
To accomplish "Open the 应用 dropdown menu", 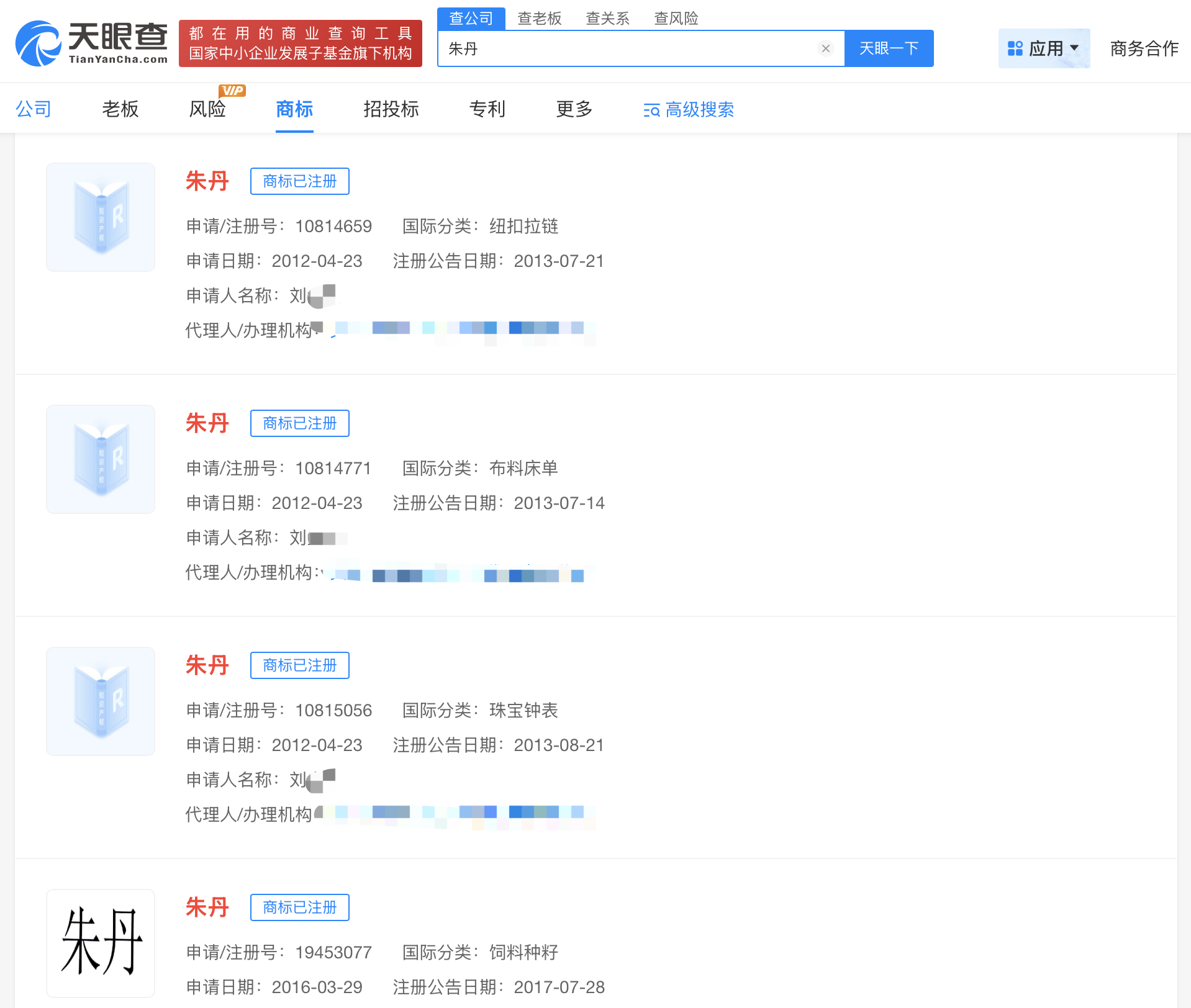I will pyautogui.click(x=1043, y=48).
